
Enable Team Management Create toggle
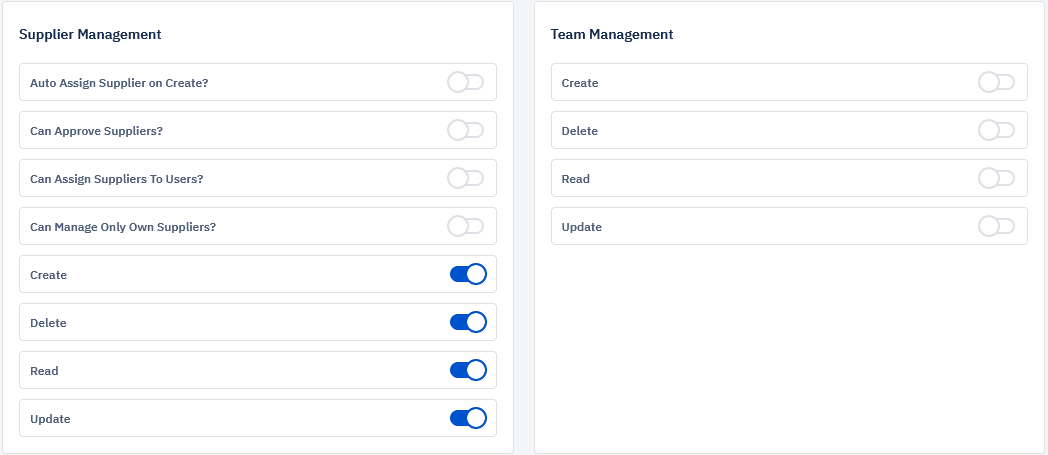[997, 83]
